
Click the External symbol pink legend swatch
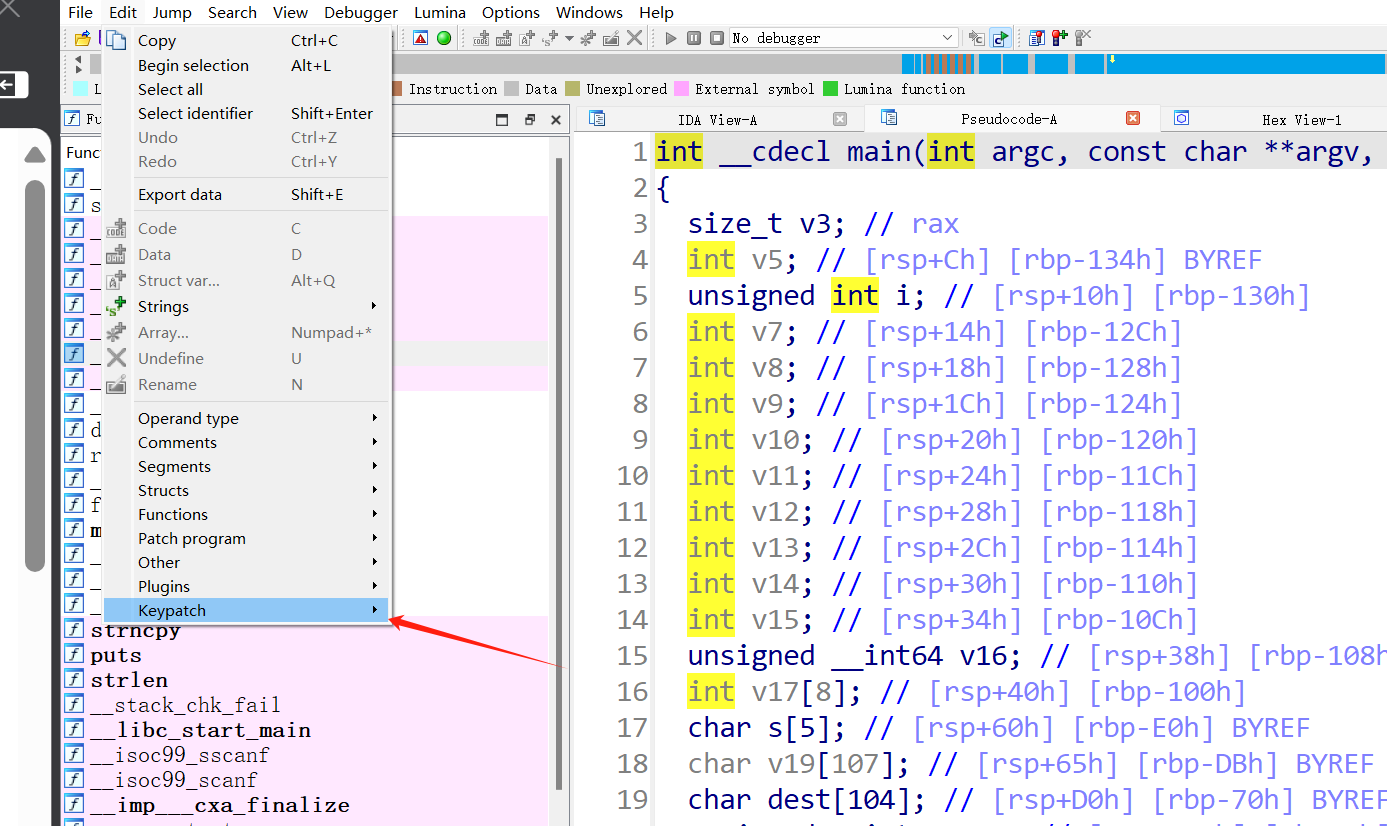point(682,89)
